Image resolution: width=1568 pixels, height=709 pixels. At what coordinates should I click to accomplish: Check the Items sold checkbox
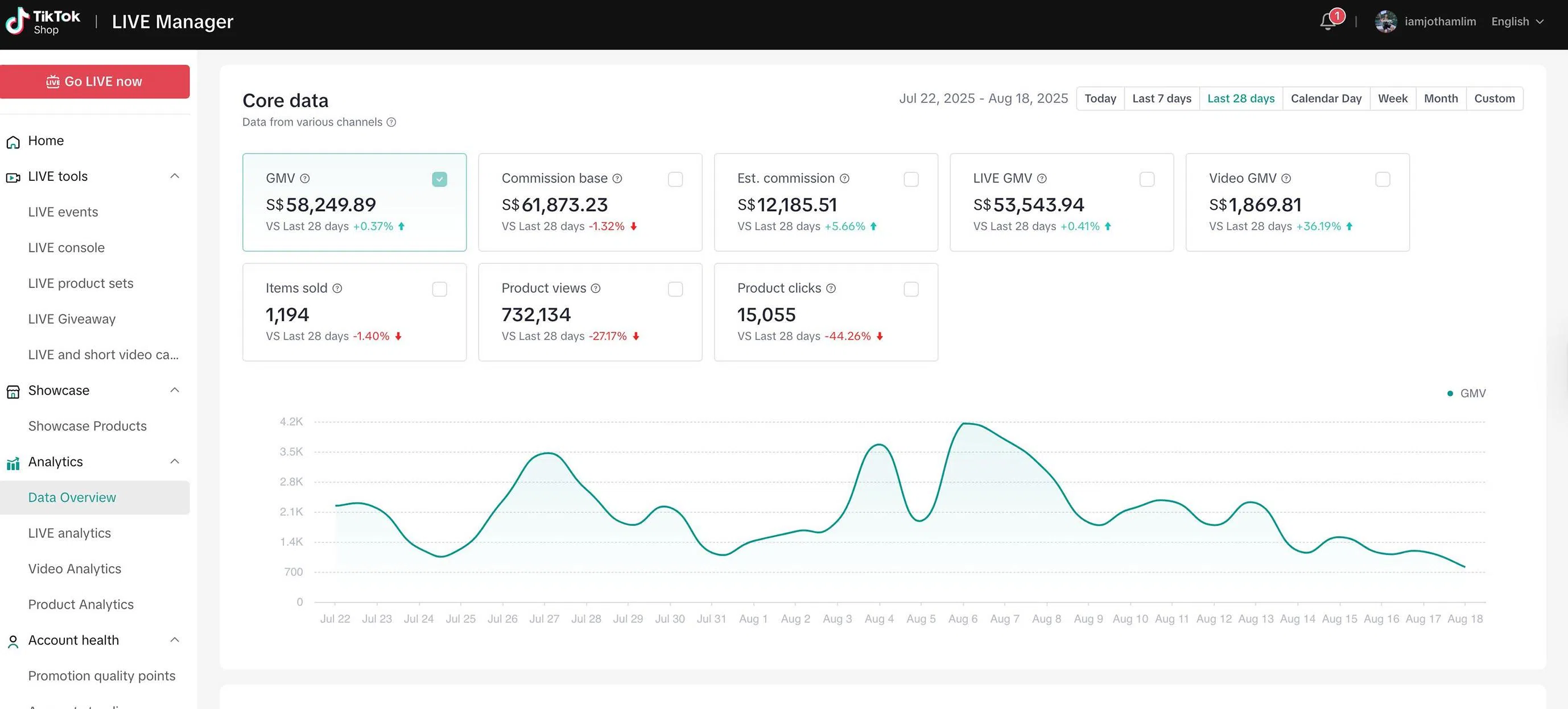[439, 289]
